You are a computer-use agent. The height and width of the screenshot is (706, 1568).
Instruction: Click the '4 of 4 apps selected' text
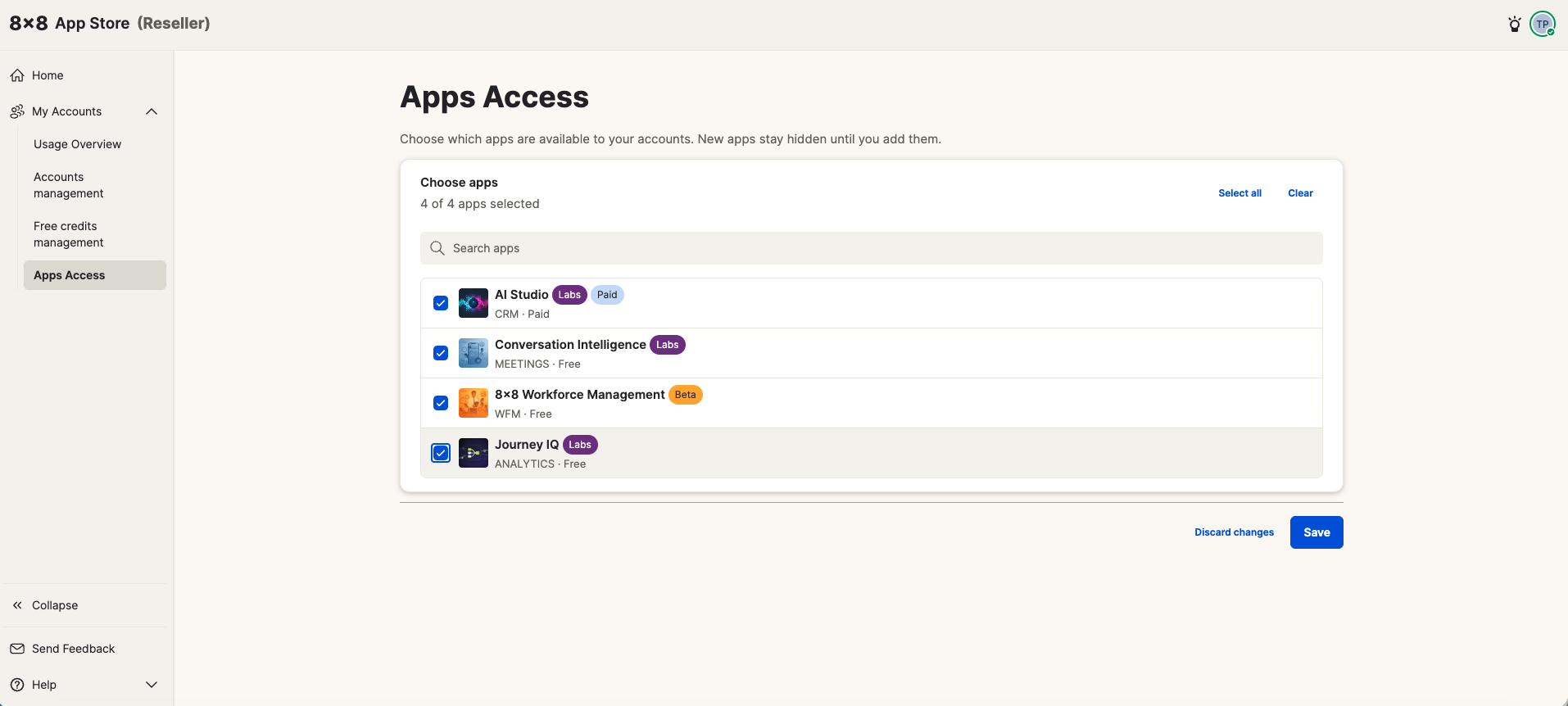[x=480, y=204]
